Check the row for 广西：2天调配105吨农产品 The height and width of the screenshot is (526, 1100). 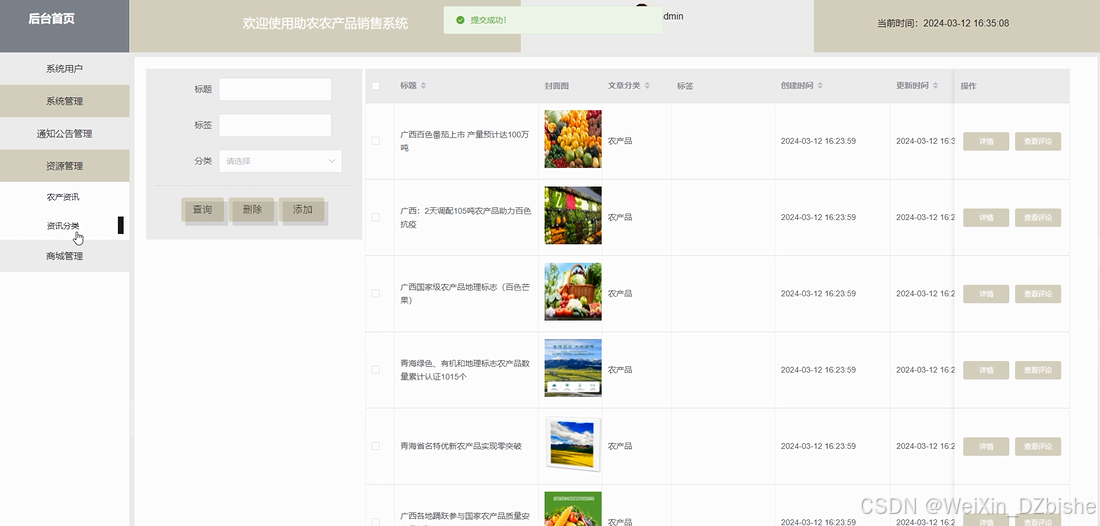375,217
